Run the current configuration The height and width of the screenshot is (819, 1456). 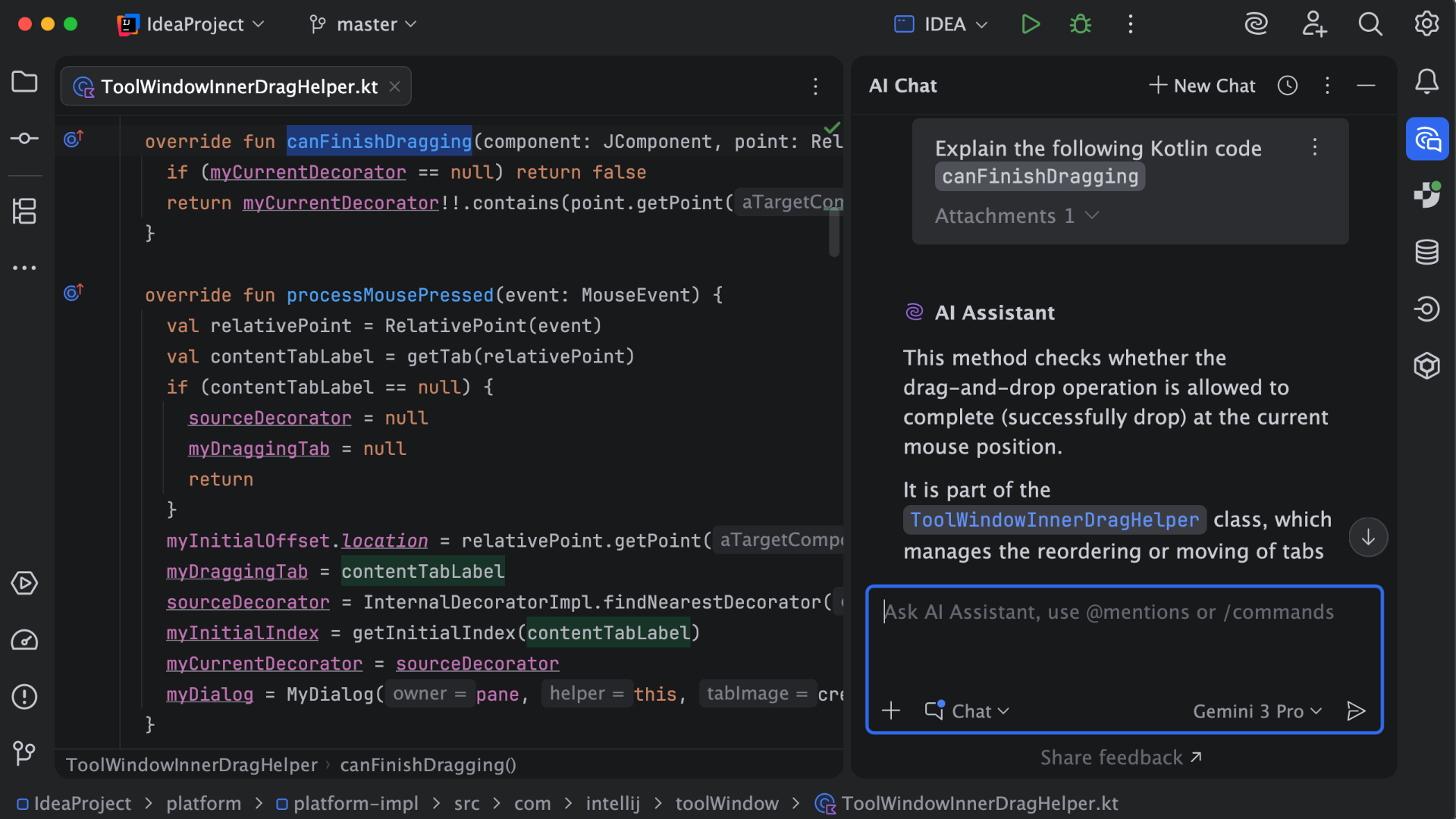[1030, 24]
